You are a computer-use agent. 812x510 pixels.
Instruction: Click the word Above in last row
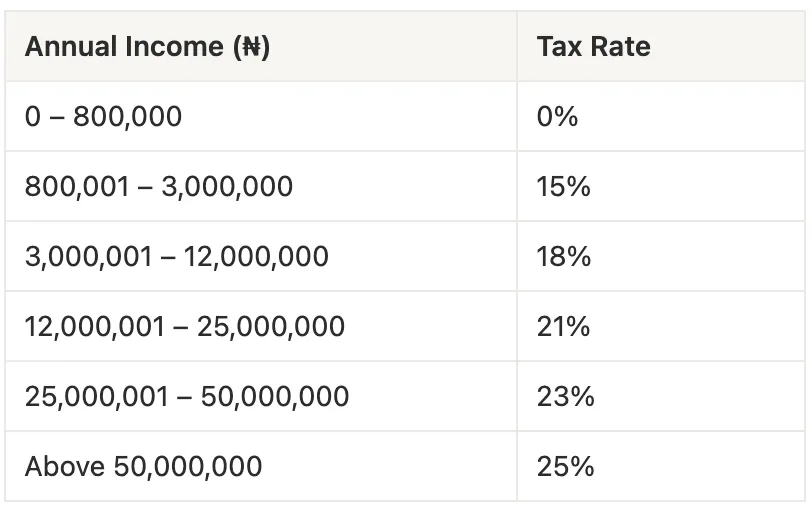coord(65,466)
